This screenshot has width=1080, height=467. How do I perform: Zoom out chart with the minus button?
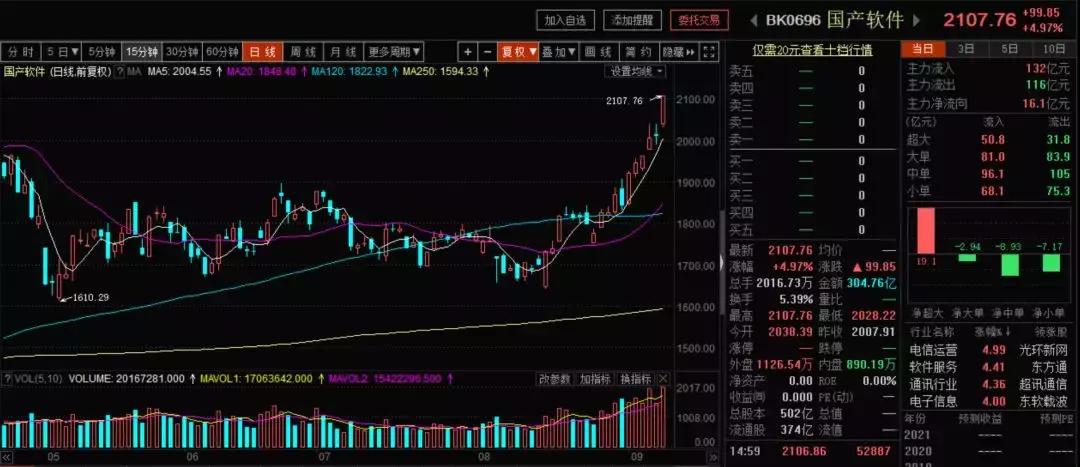click(x=488, y=52)
